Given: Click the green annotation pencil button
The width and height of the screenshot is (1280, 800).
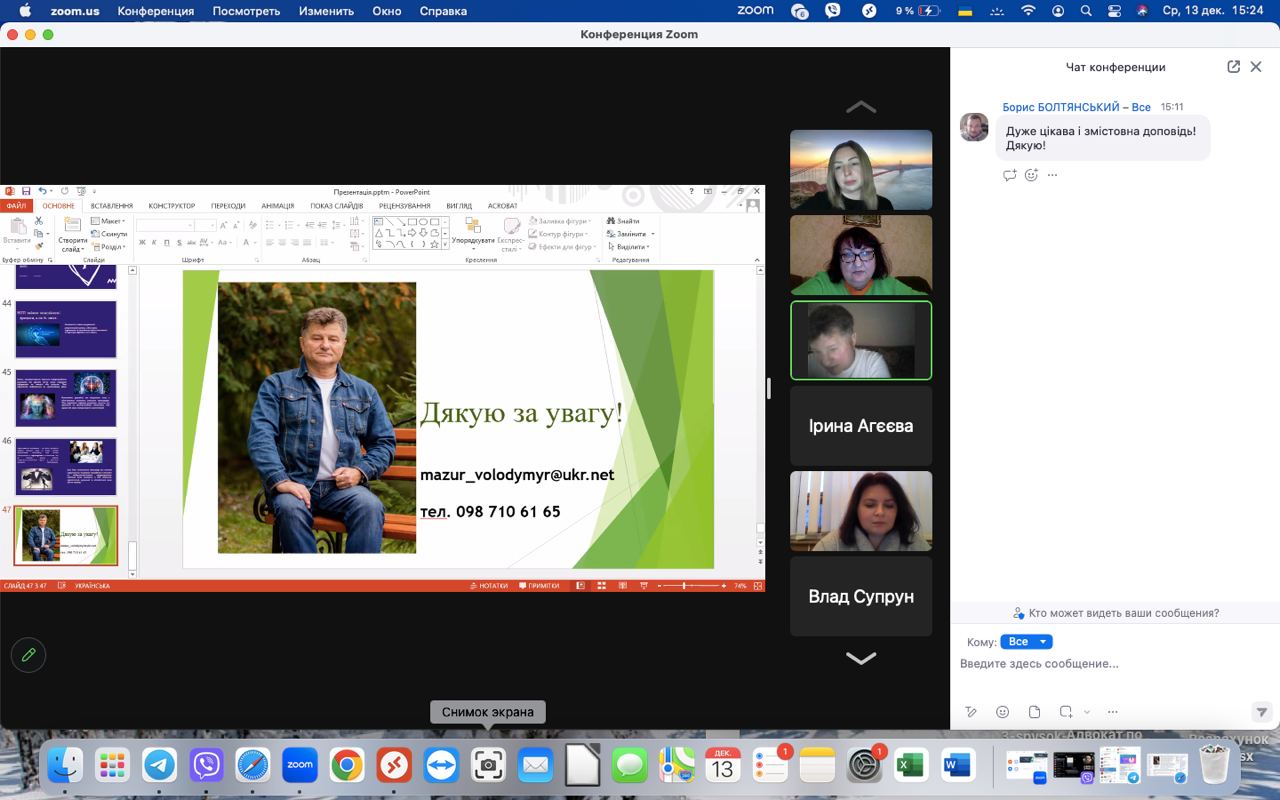Looking at the screenshot, I should pyautogui.click(x=28, y=655).
